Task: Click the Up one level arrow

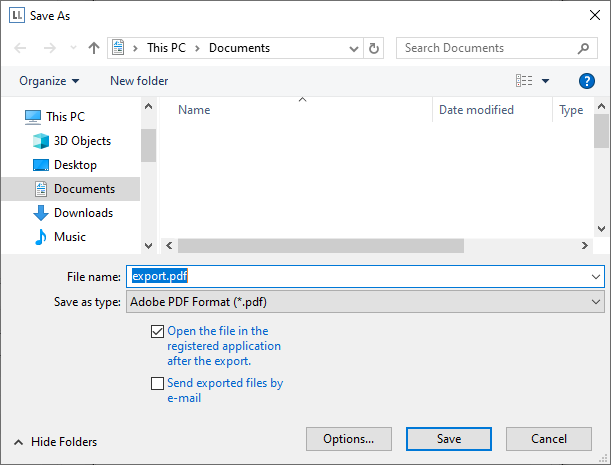Action: (94, 48)
